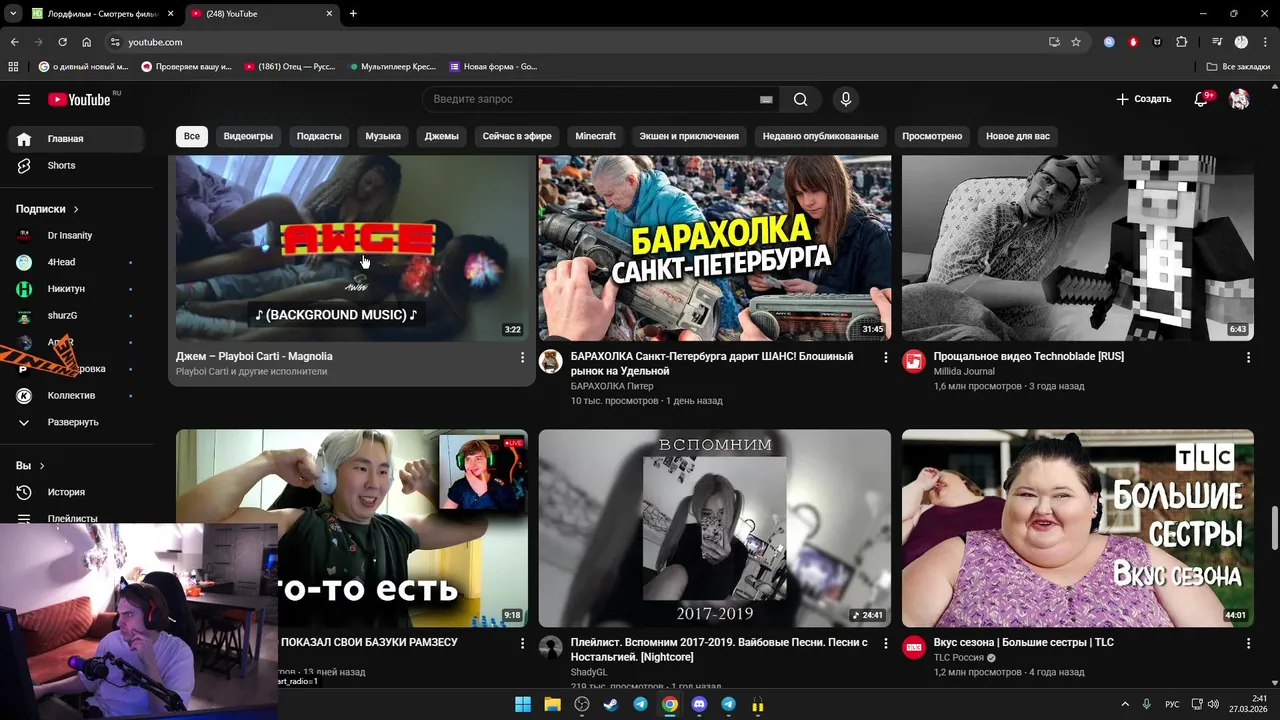Expand the Подписки section arrow
1280x720 pixels.
[76, 209]
